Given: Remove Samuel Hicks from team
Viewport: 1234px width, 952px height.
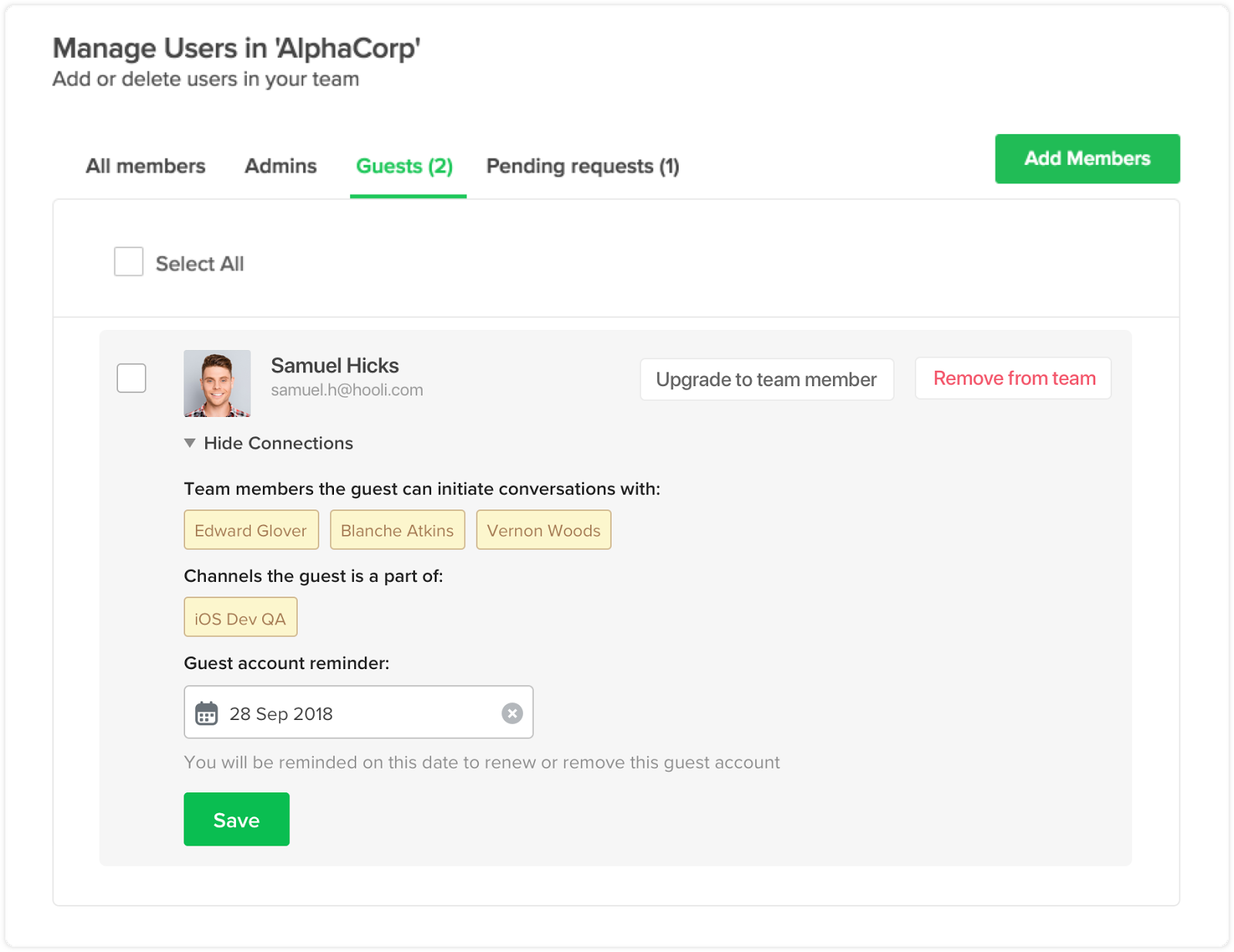Looking at the screenshot, I should click(x=1013, y=378).
